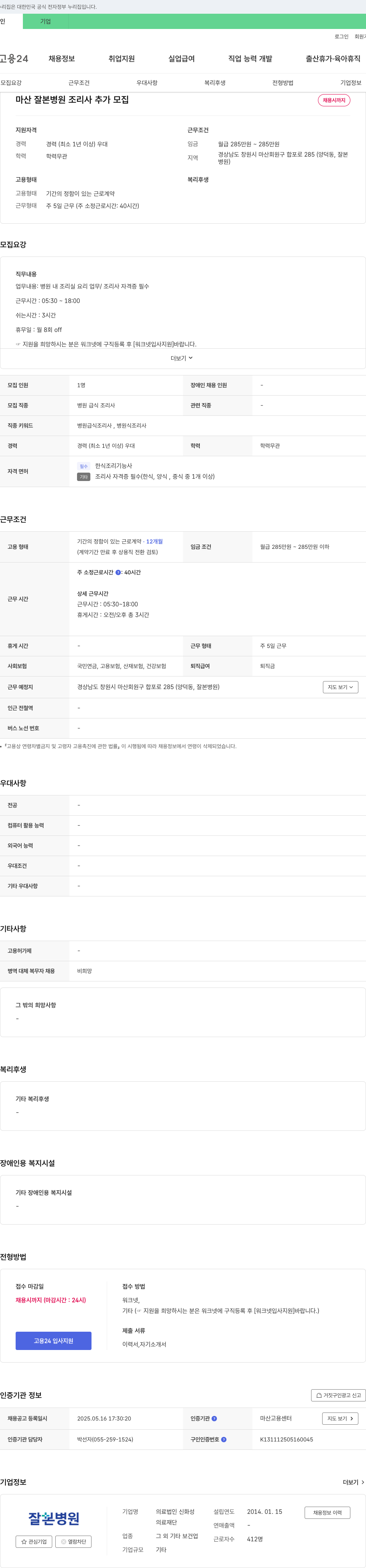This screenshot has height=1568, width=366.
Task: Click the 월급 285만원 ~ 285만원 이하 wage value
Action: click(295, 547)
